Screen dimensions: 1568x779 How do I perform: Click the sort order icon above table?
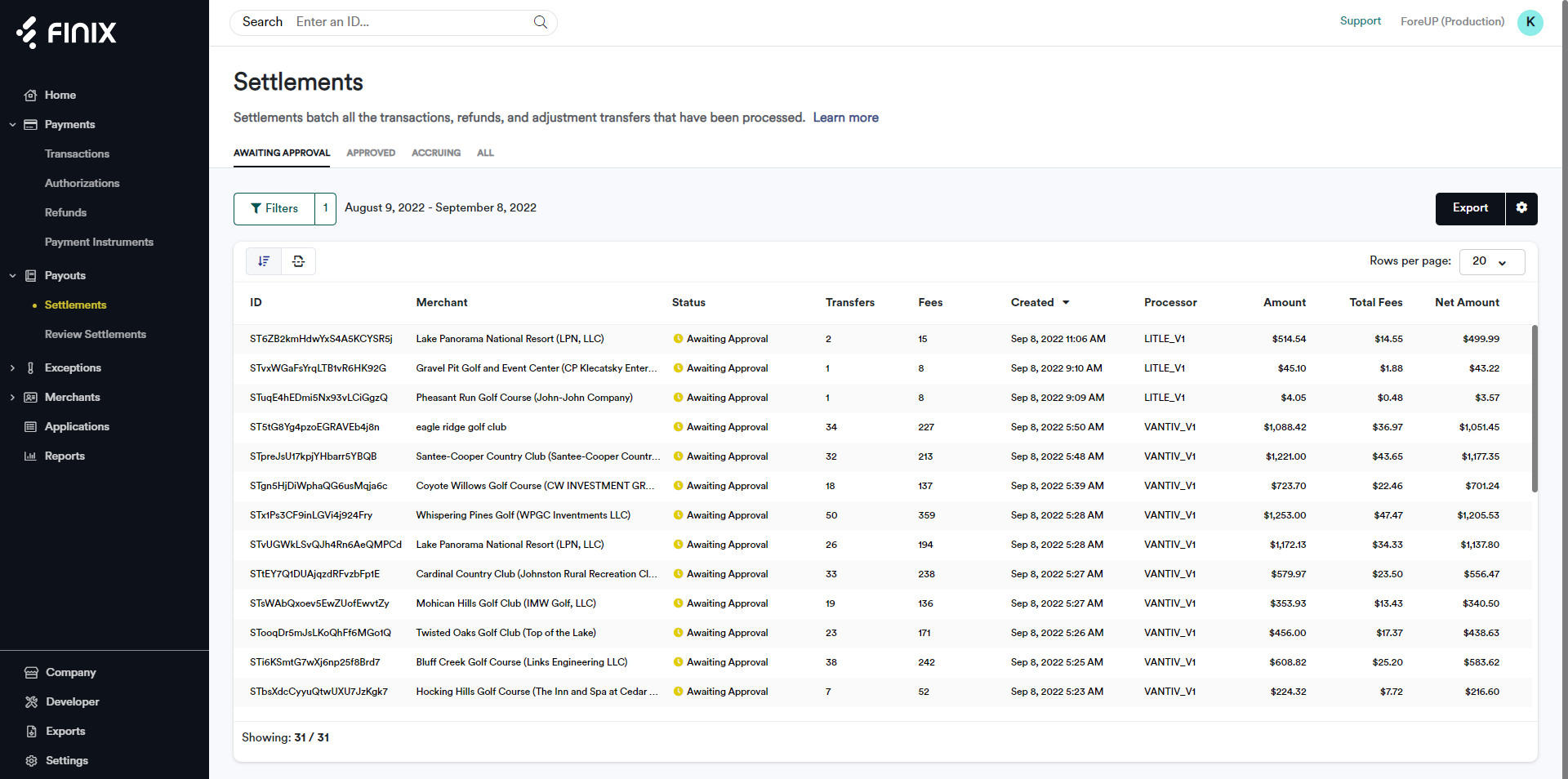[x=264, y=261]
